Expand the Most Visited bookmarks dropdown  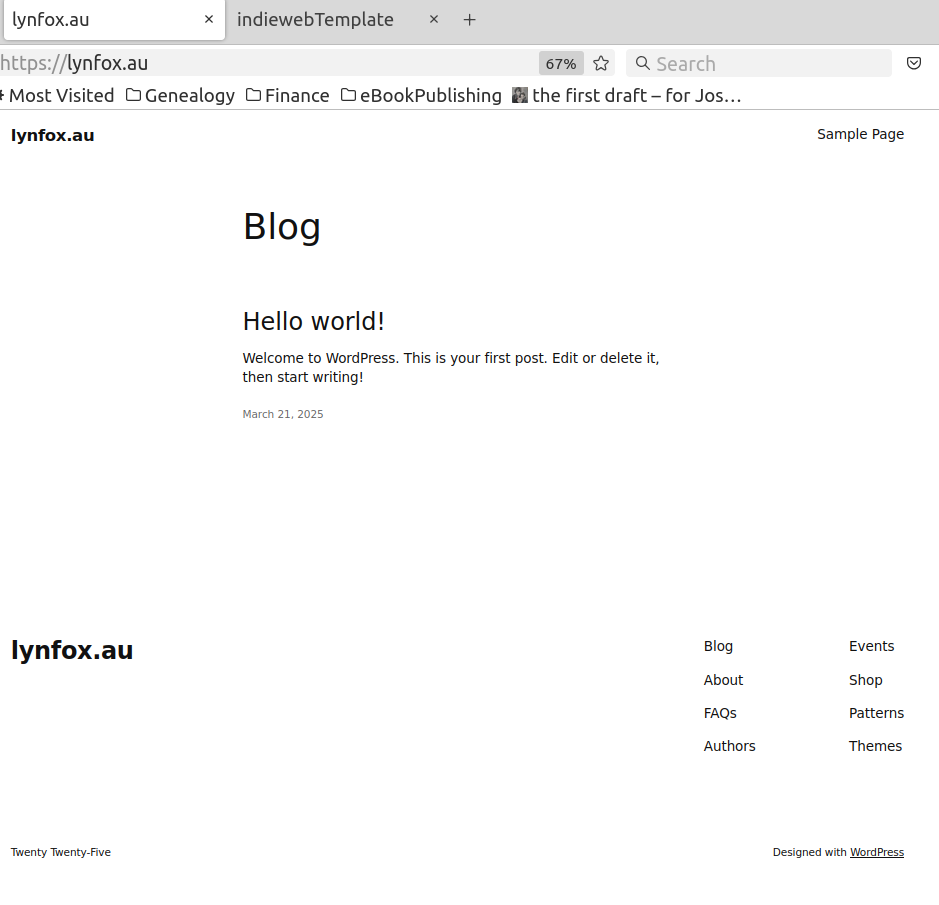[x=58, y=95]
